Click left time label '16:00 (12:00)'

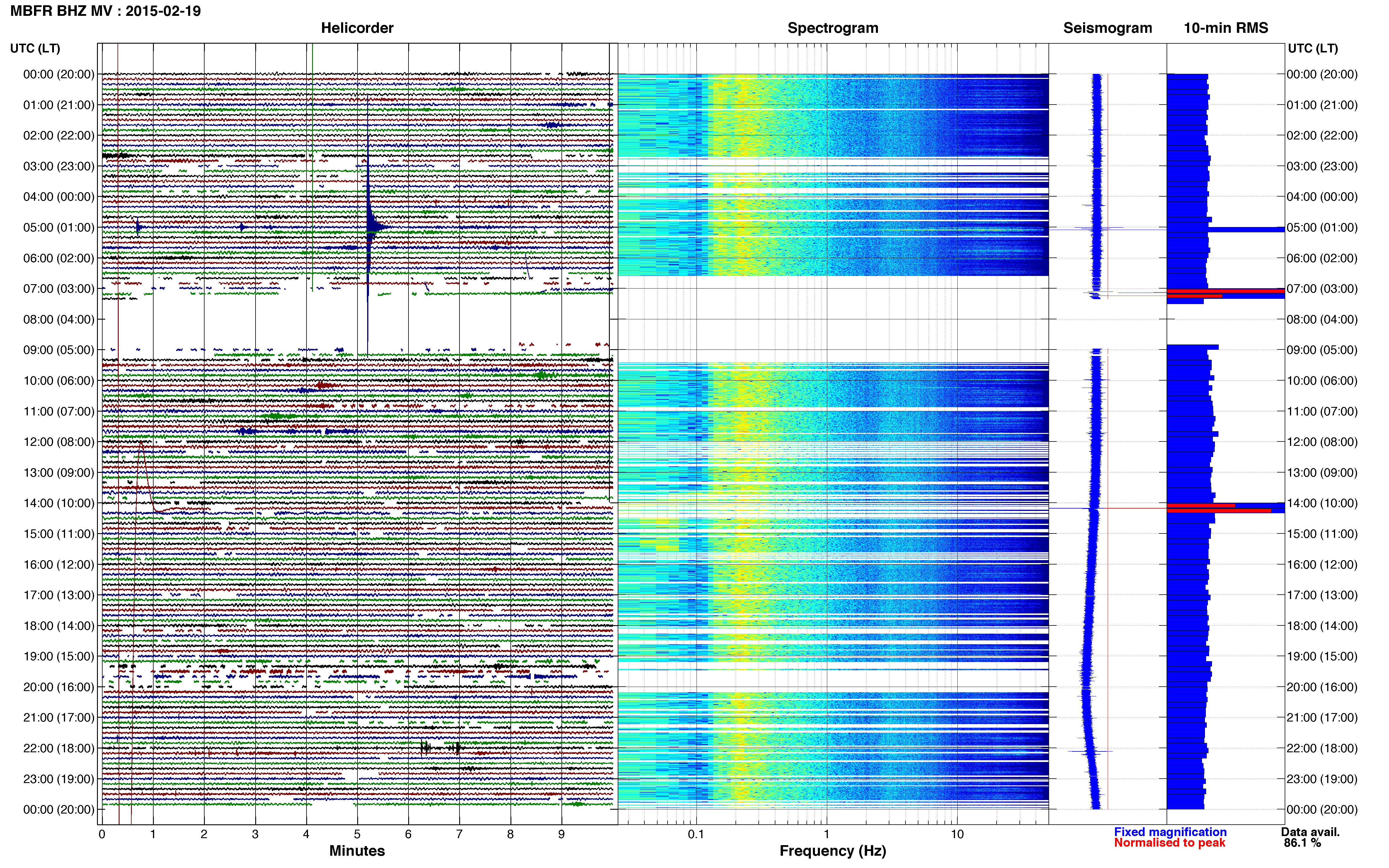pos(59,564)
